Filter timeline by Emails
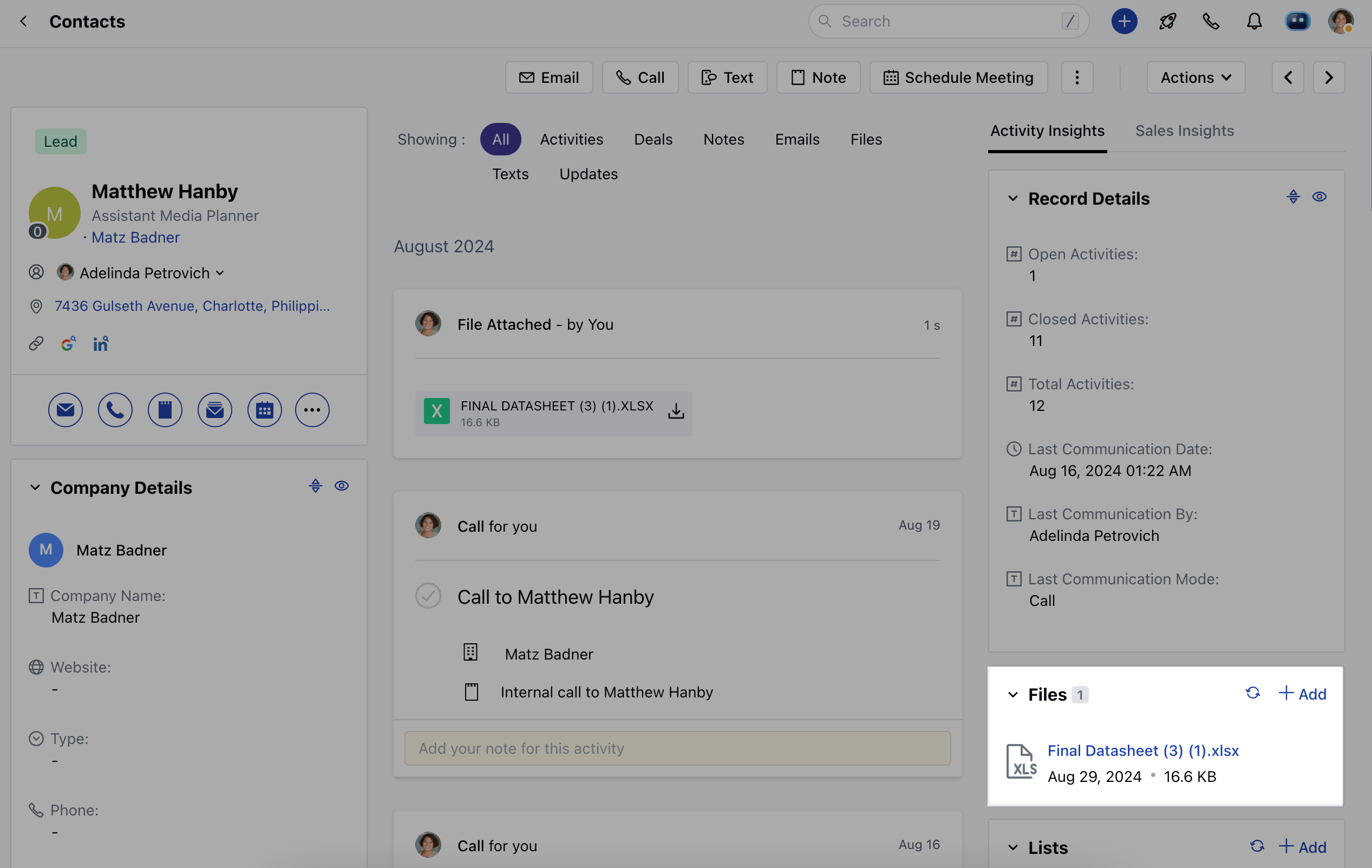 (797, 139)
